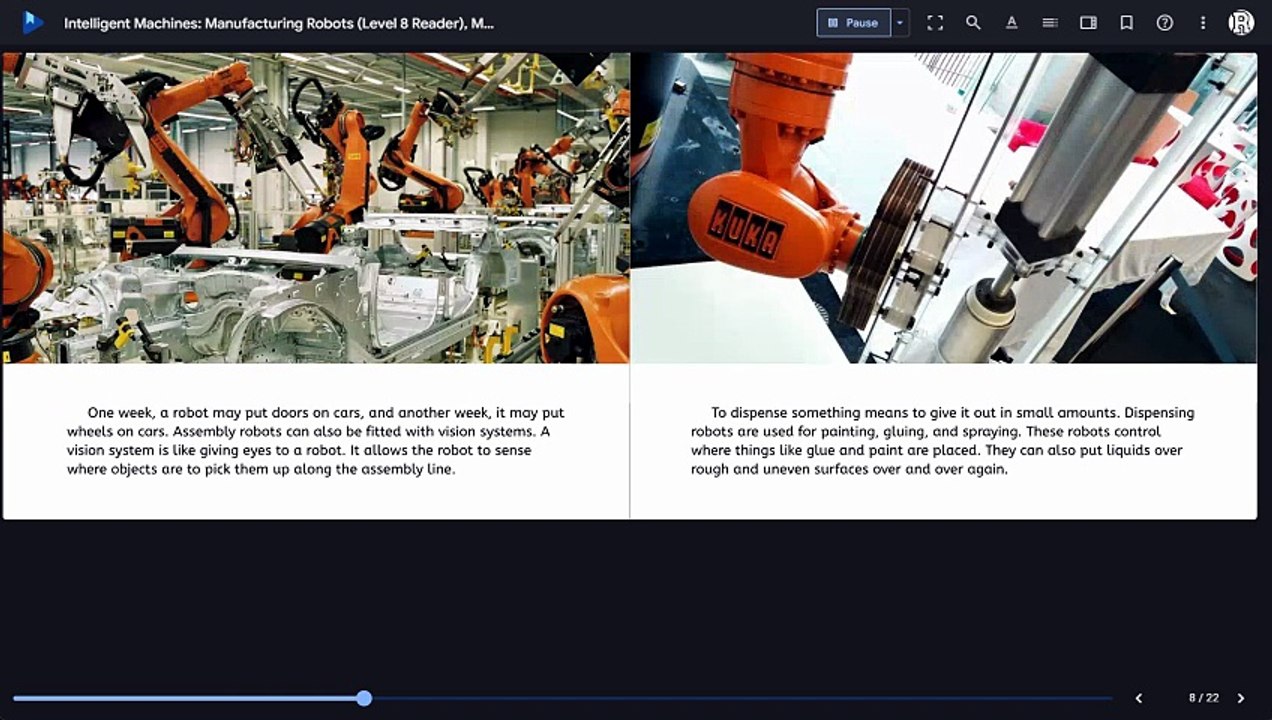This screenshot has width=1272, height=720.
Task: Open the account profile avatar
Action: pos(1241,22)
